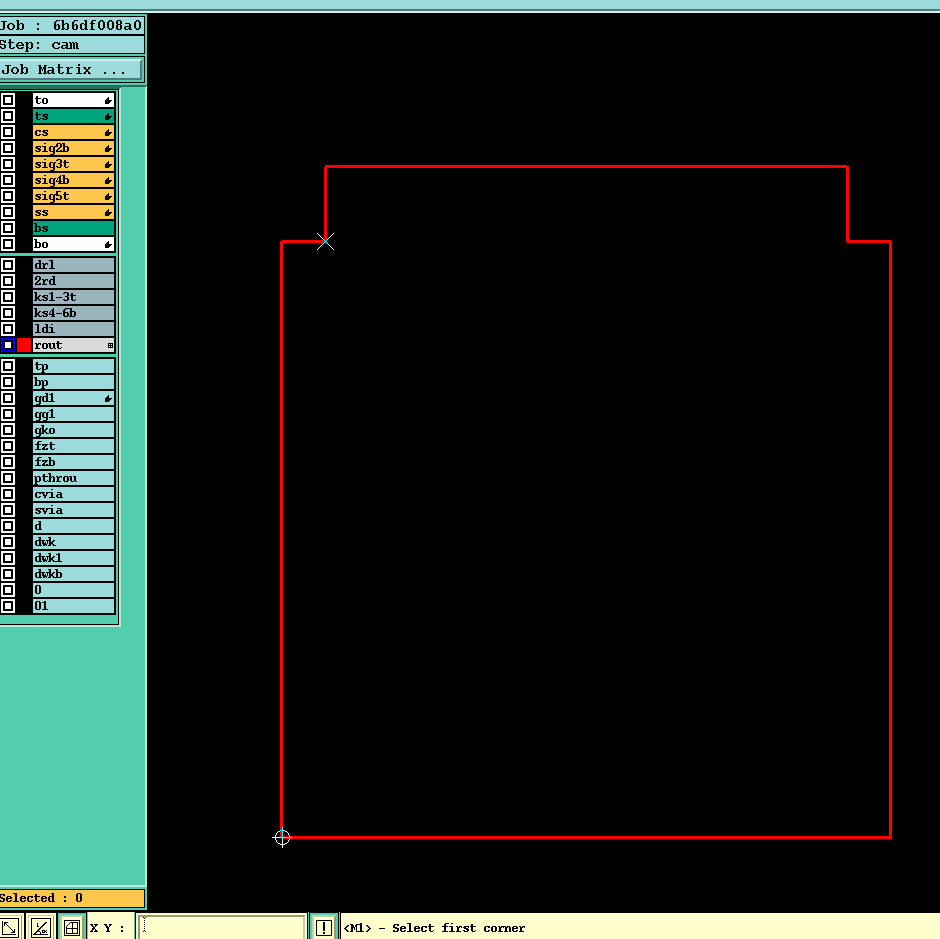The width and height of the screenshot is (940, 939).
Task: Select the 'rout' layer name
Action: pos(74,345)
